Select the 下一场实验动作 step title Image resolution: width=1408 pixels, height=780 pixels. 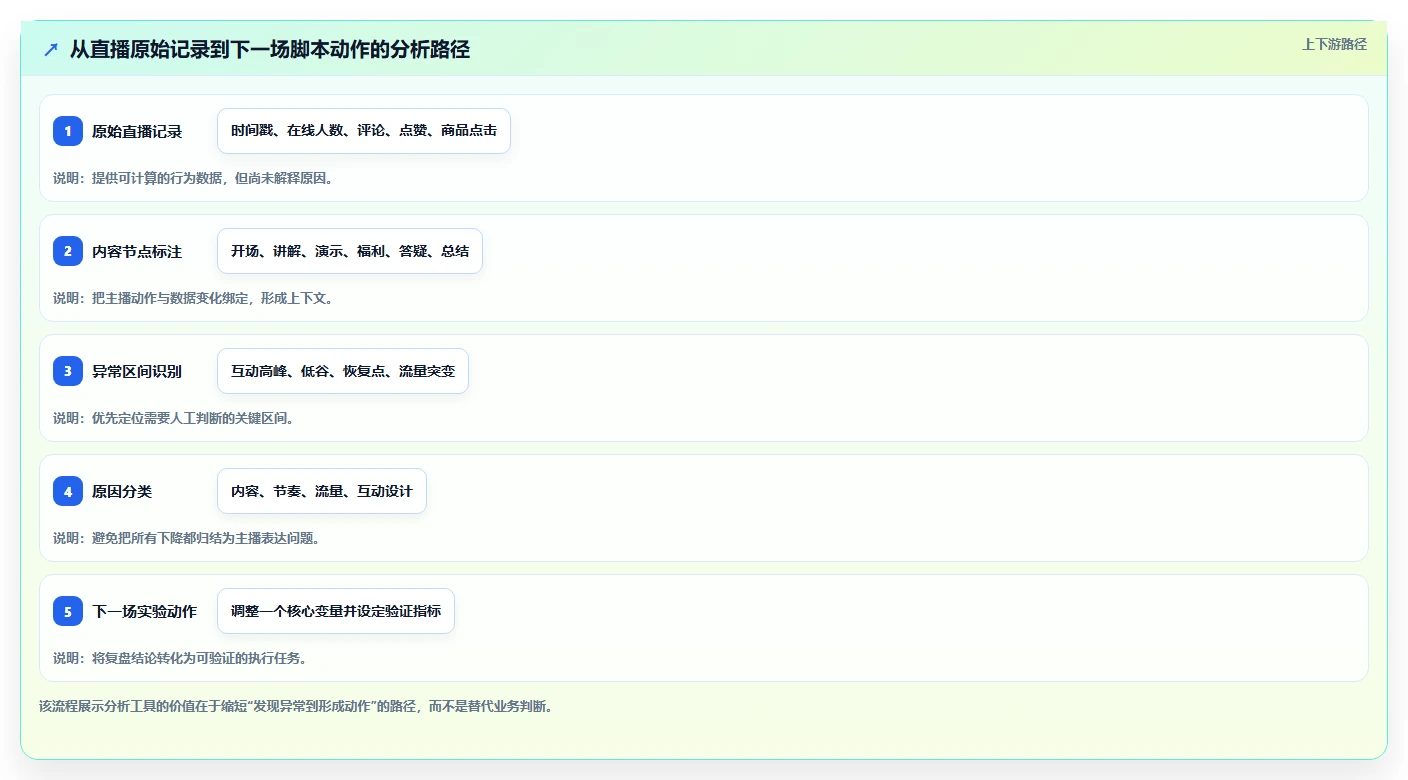pyautogui.click(x=144, y=611)
